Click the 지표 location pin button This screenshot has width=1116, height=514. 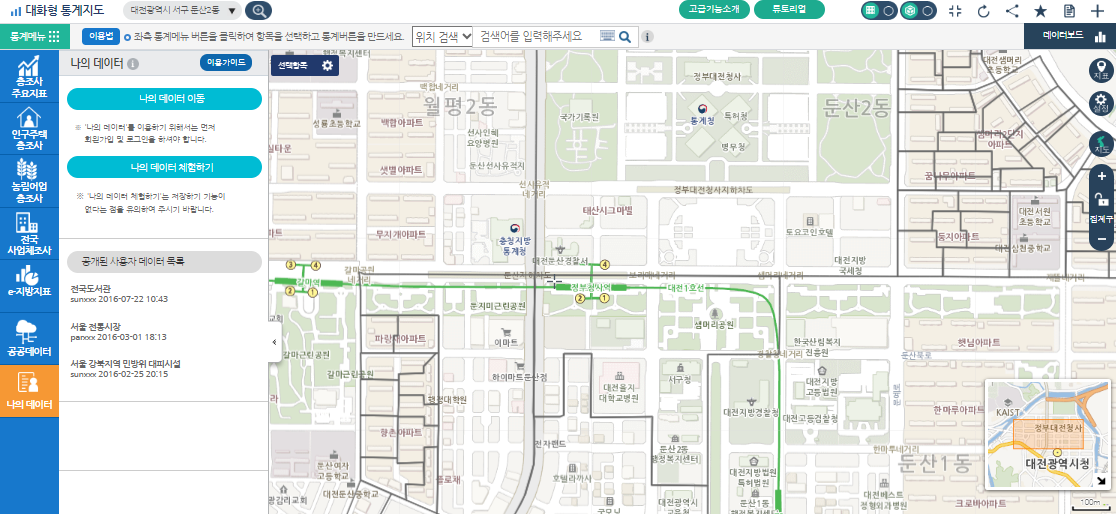1101,70
